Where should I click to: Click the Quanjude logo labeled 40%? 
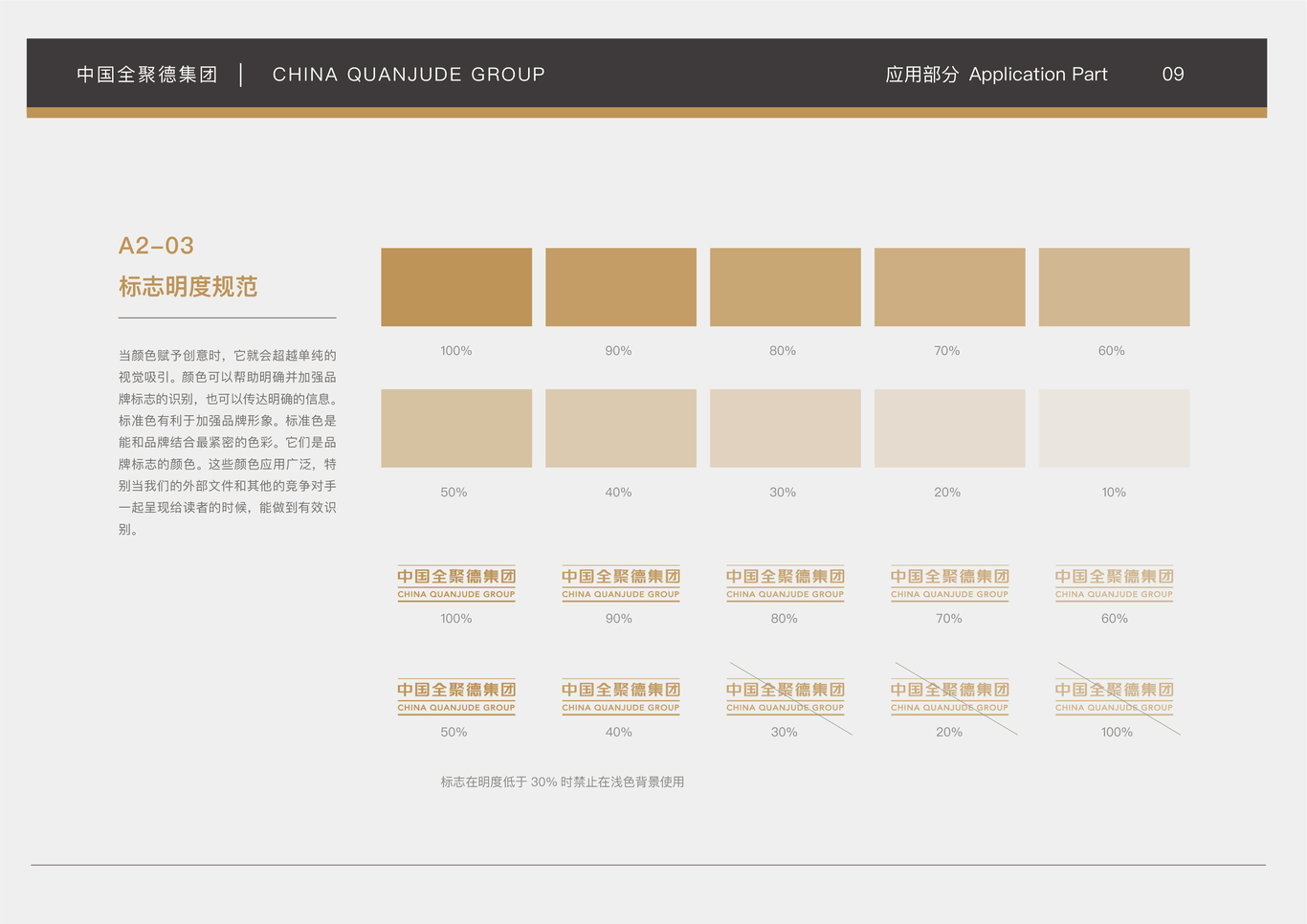[621, 697]
